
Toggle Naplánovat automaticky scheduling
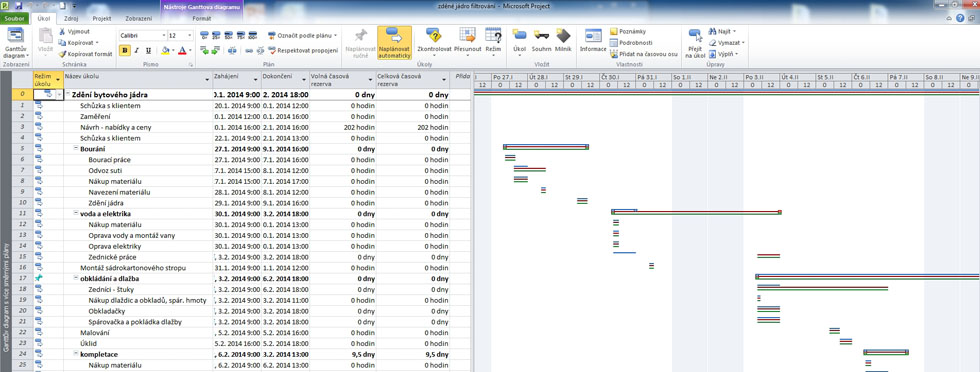pyautogui.click(x=394, y=43)
